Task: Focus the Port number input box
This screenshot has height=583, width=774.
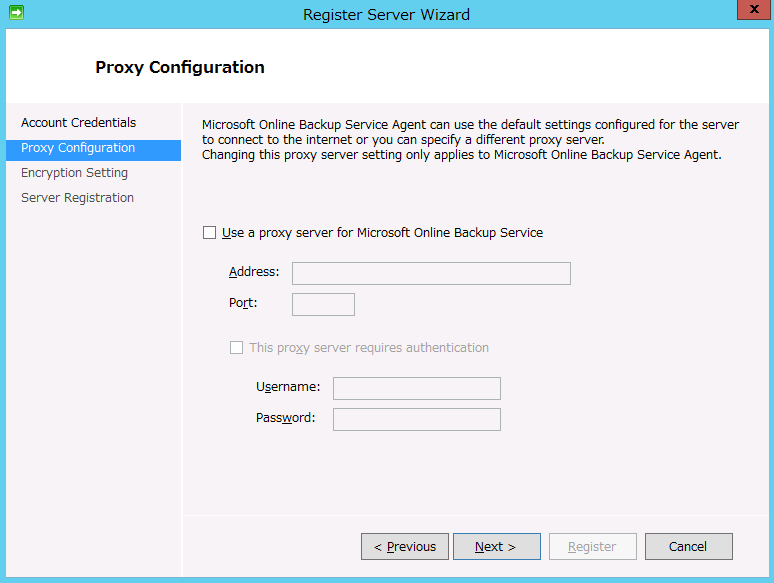Action: [323, 304]
